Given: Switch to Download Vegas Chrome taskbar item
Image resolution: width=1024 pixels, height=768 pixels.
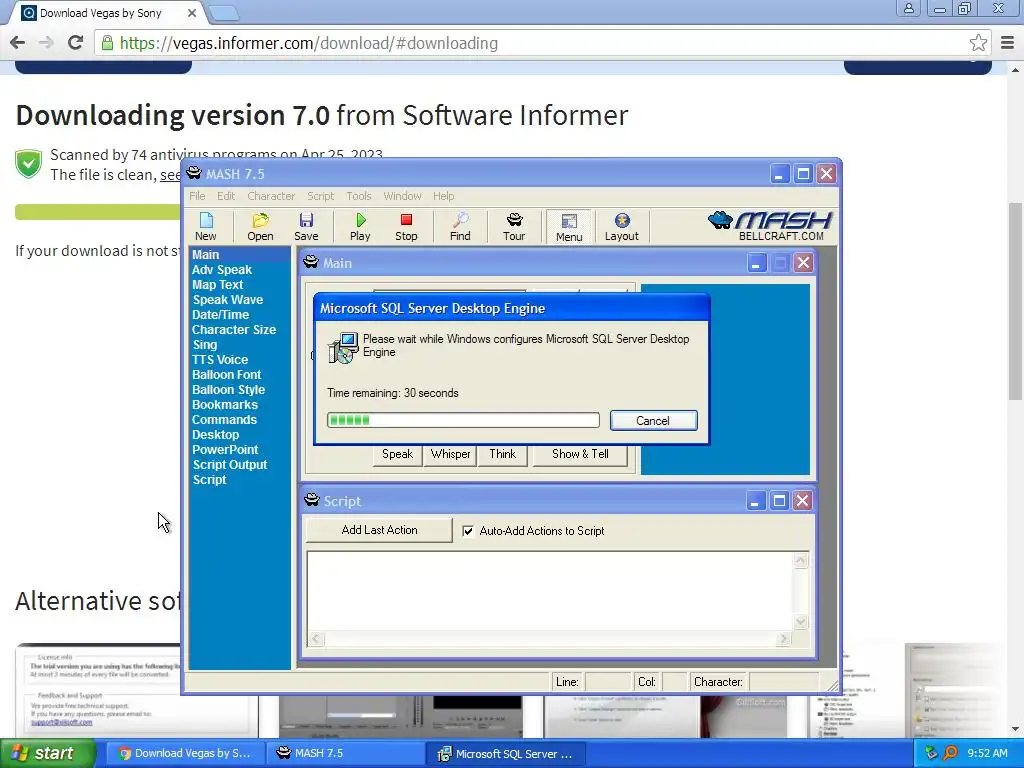Looking at the screenshot, I should point(185,754).
